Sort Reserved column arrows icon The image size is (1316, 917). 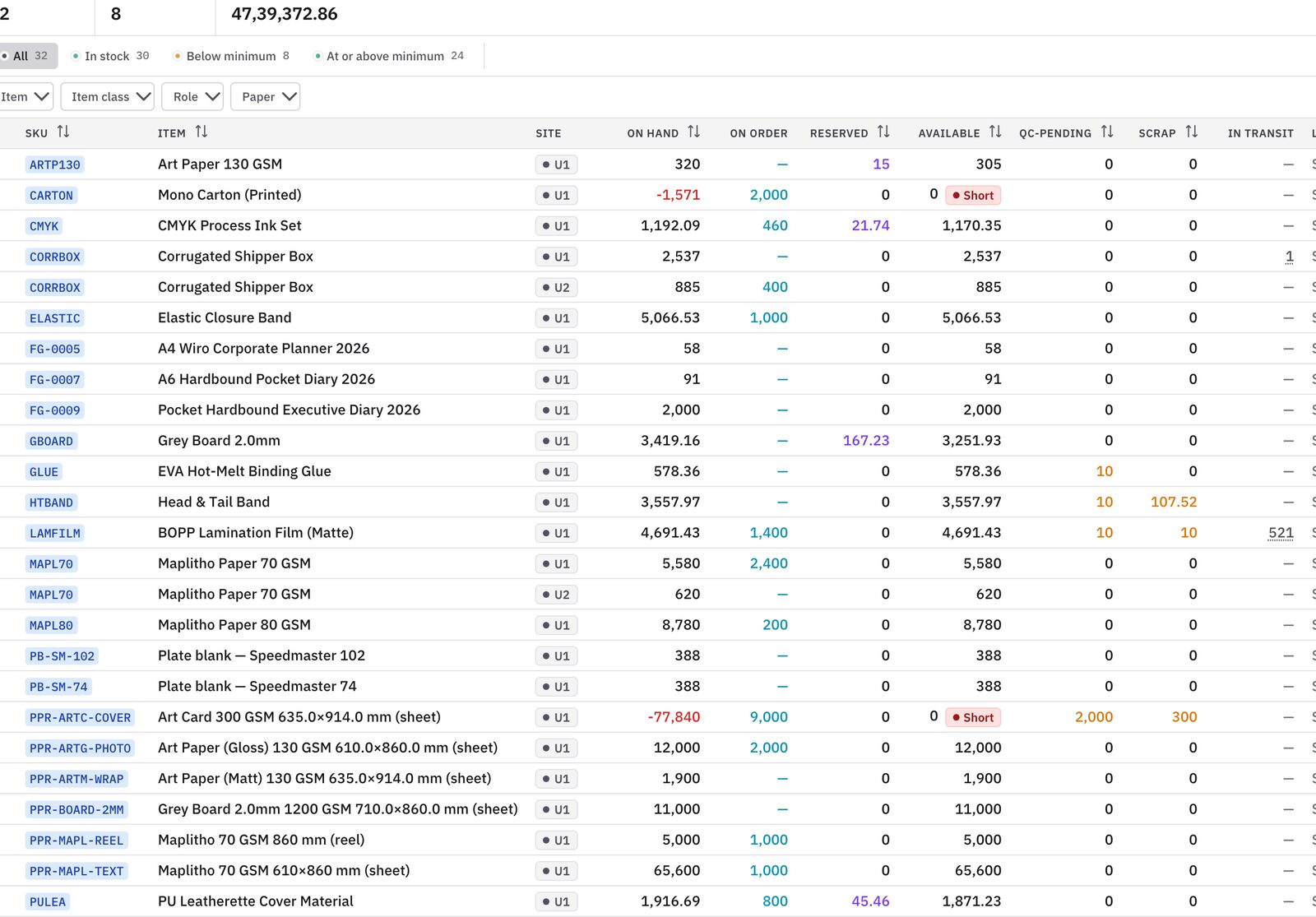pyautogui.click(x=883, y=132)
